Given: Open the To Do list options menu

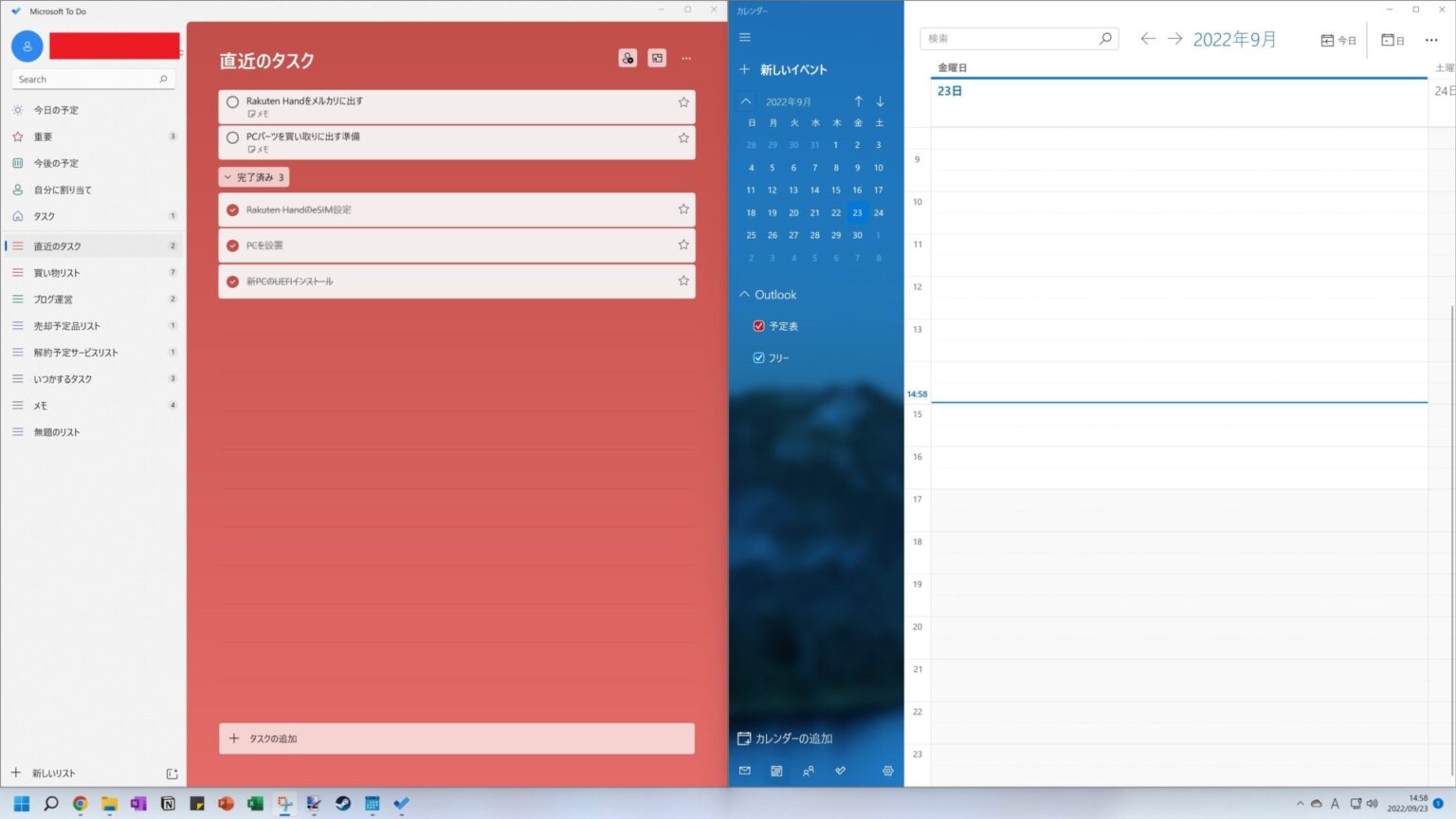Looking at the screenshot, I should pos(686,58).
